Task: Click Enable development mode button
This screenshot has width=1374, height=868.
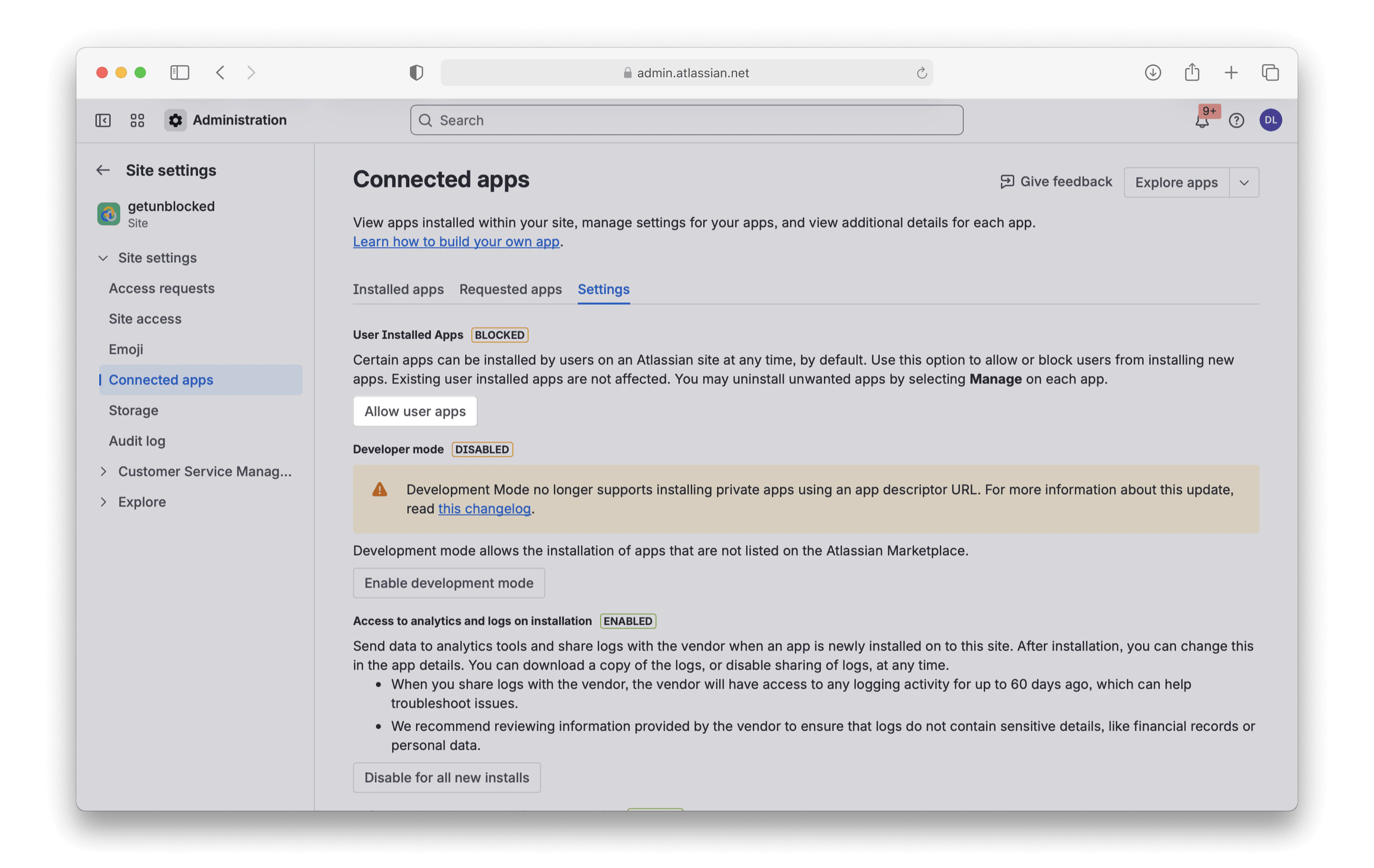Action: click(x=449, y=583)
